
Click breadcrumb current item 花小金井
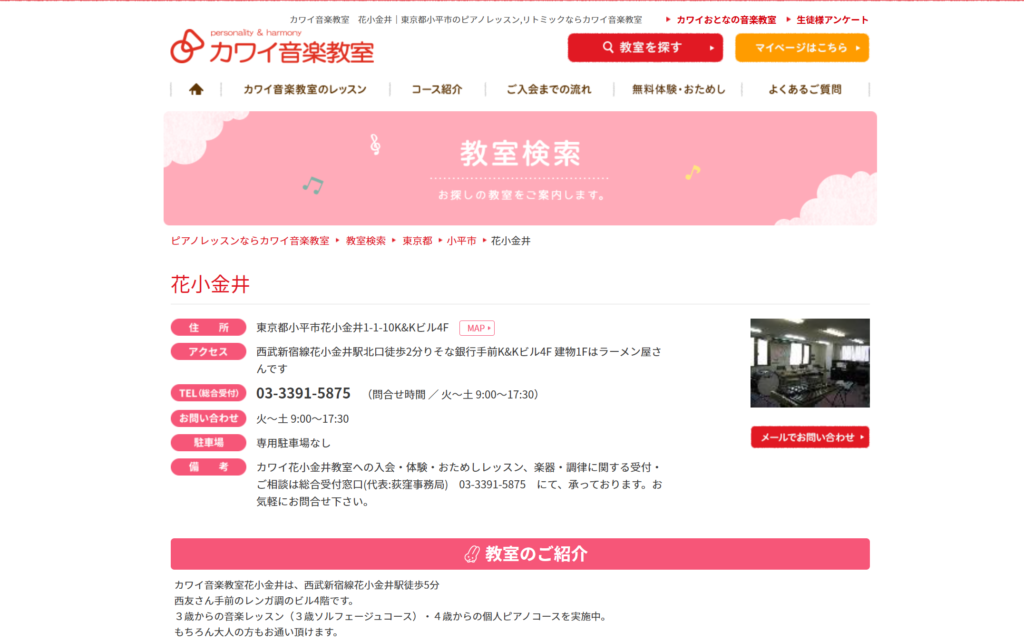511,241
